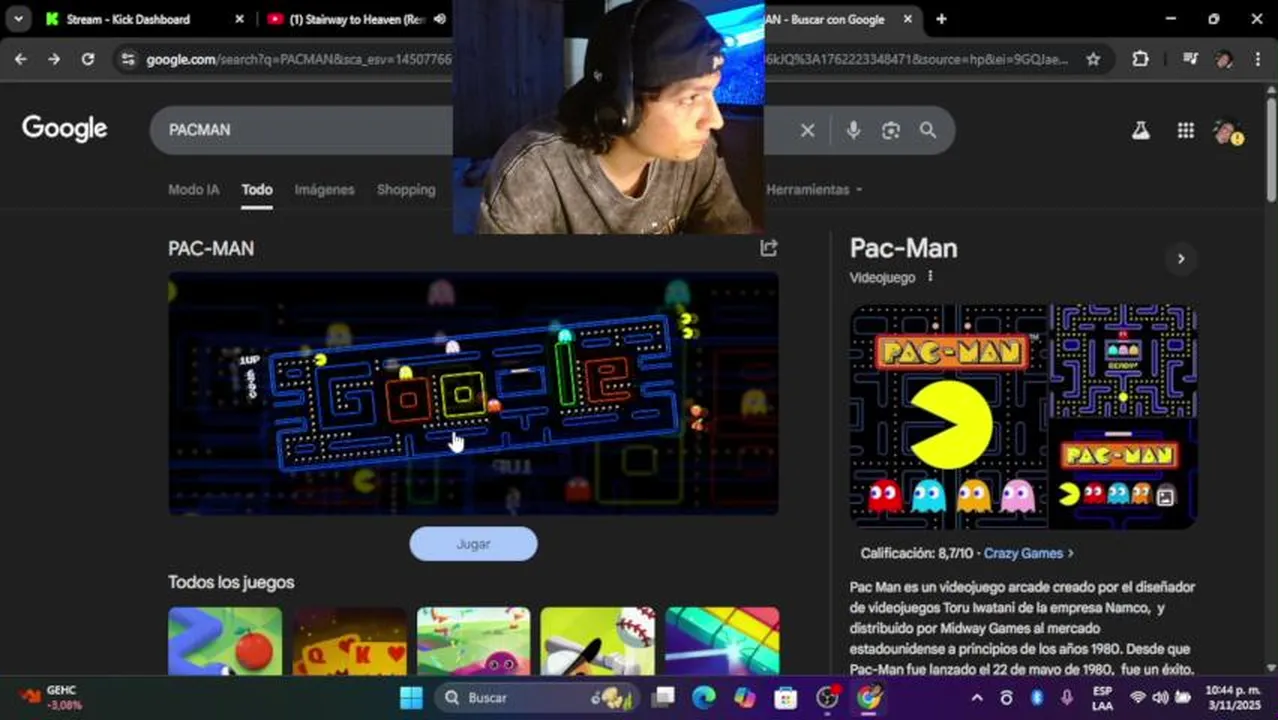Select the Modo IA tab
Image resolution: width=1278 pixels, height=720 pixels.
[193, 189]
